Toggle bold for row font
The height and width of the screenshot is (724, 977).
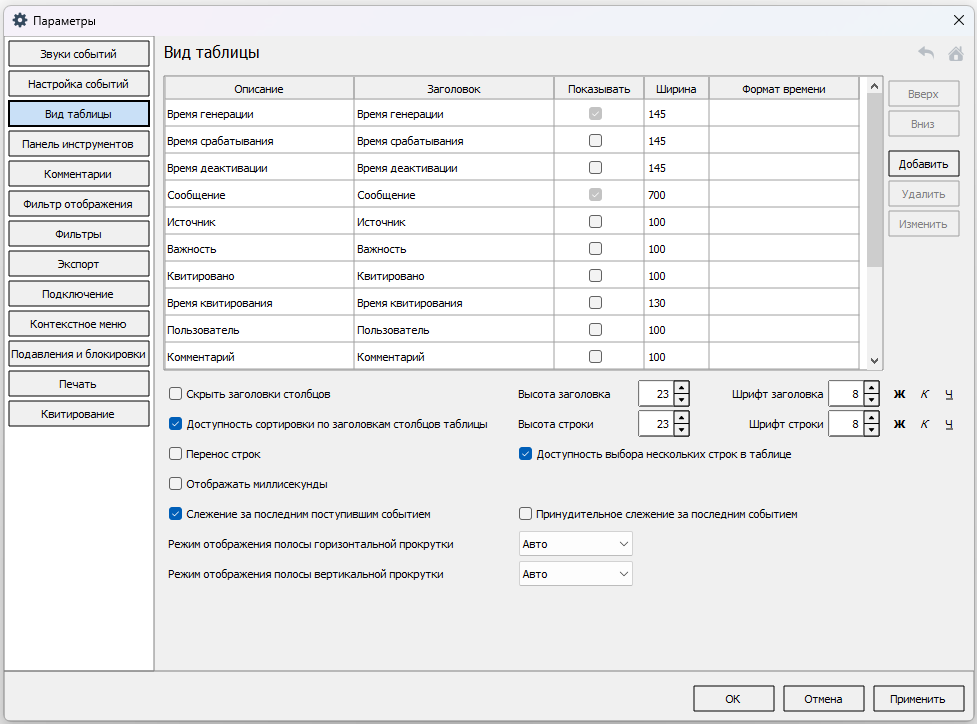tap(899, 424)
